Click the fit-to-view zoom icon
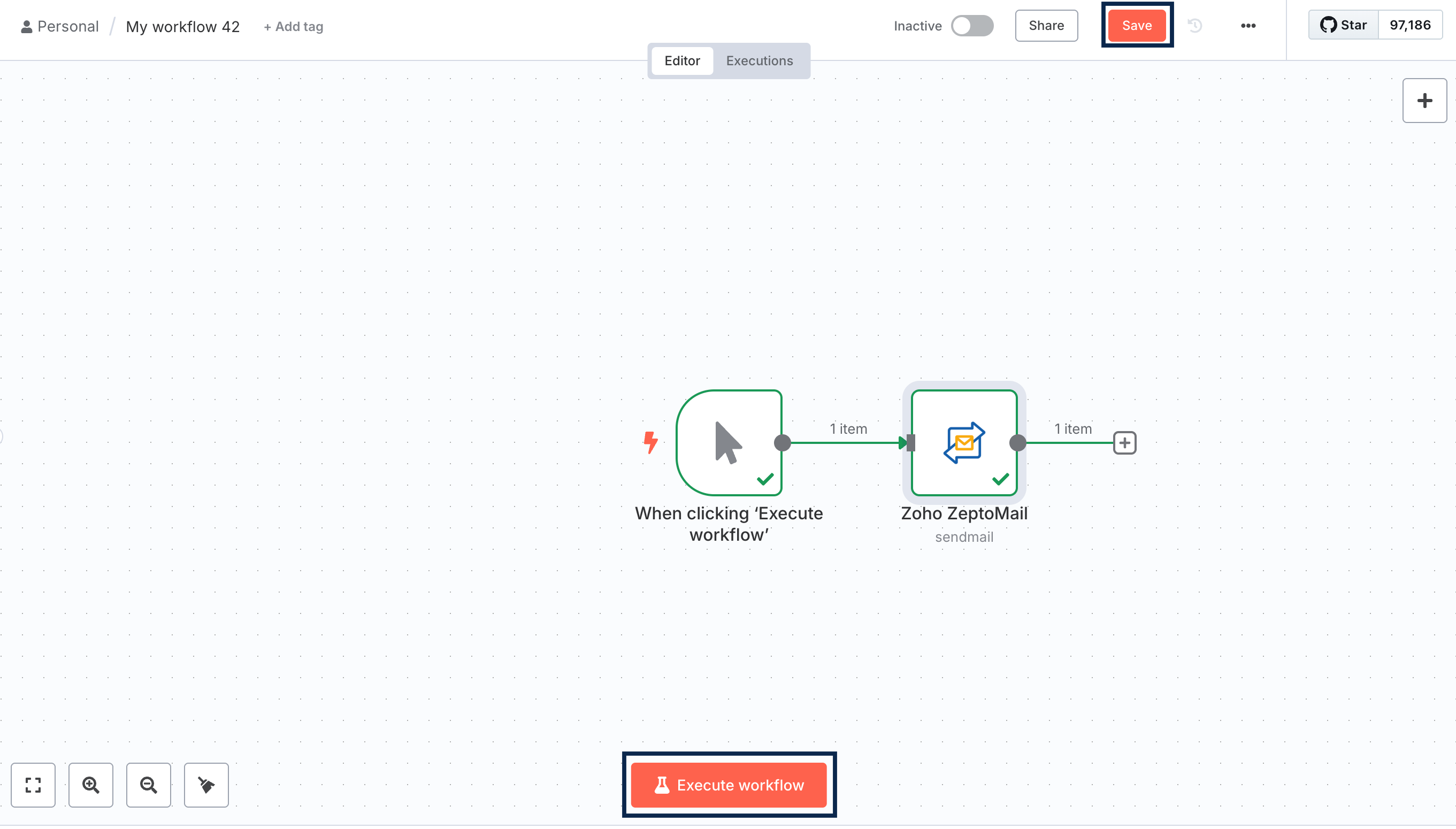The image size is (1456, 829). click(x=33, y=785)
